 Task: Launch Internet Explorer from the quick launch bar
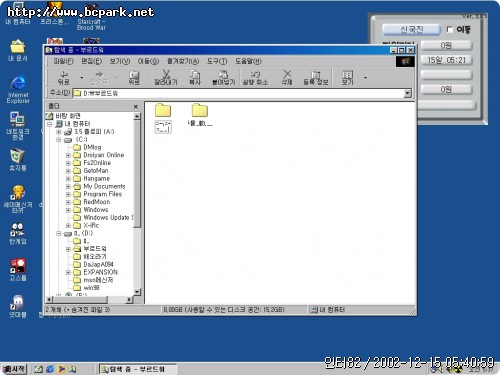[x=50, y=369]
